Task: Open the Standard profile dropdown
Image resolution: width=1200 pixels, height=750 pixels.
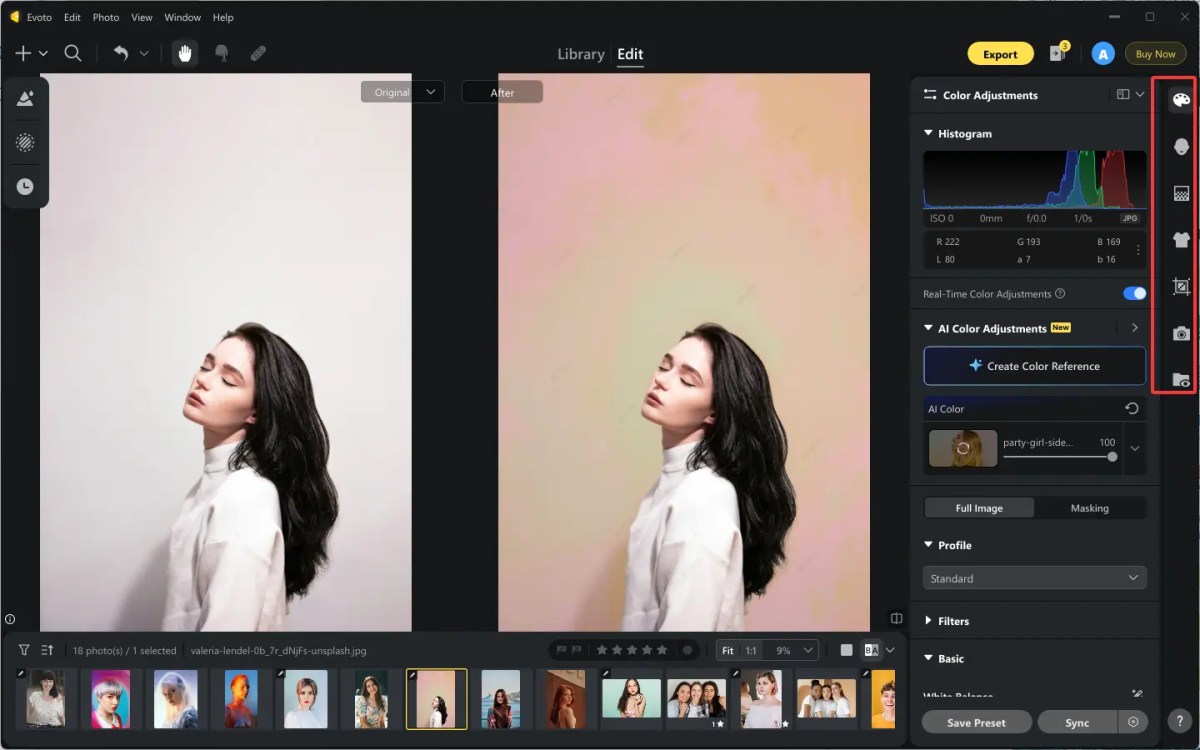Action: (x=1034, y=578)
